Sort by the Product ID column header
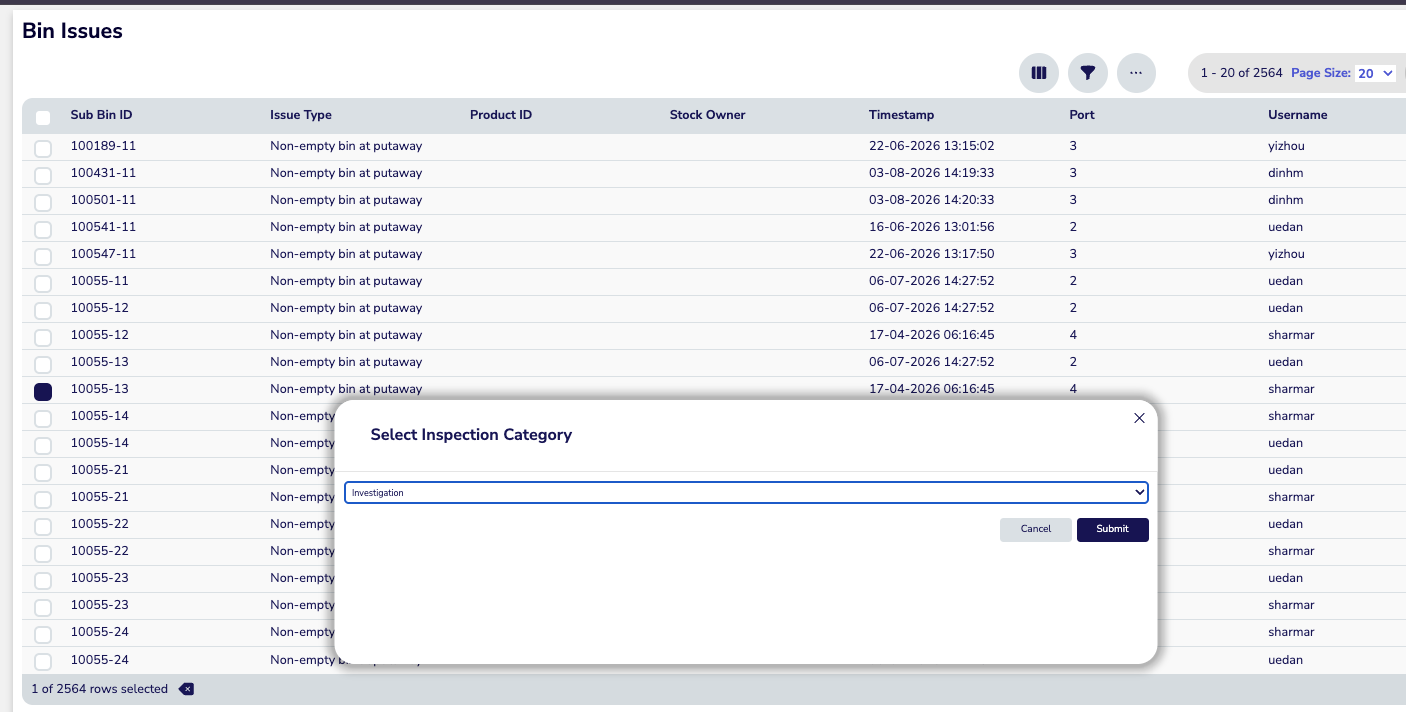This screenshot has width=1406, height=712. click(x=501, y=115)
